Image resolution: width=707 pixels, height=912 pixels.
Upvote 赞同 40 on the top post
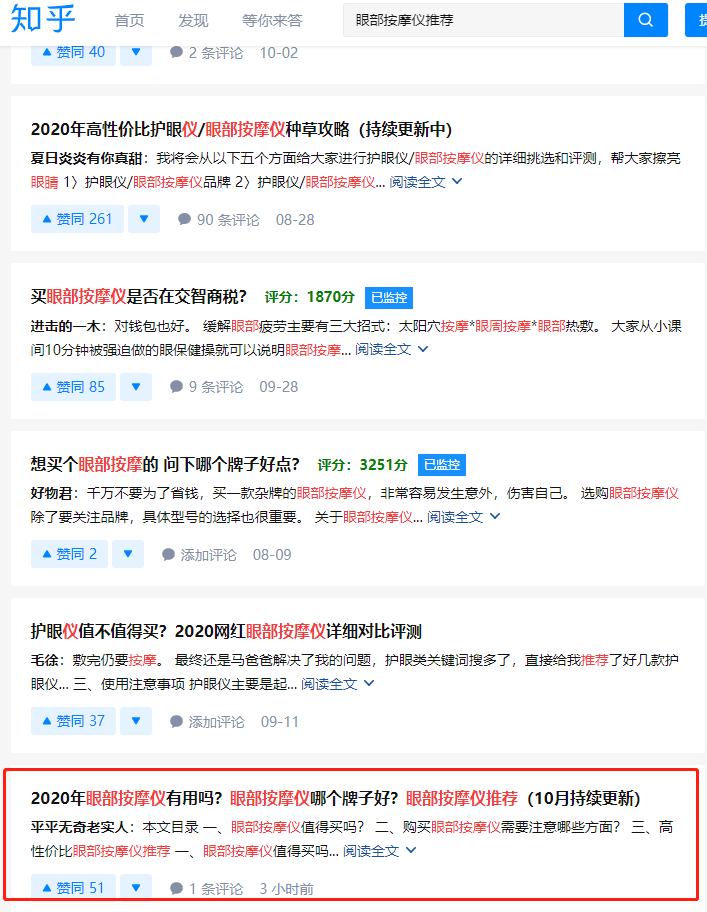(73, 52)
